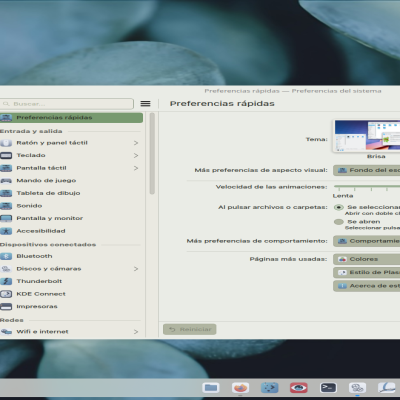This screenshot has width=400, height=400.
Task: Select the 'Se abren' radio option
Action: point(339,222)
